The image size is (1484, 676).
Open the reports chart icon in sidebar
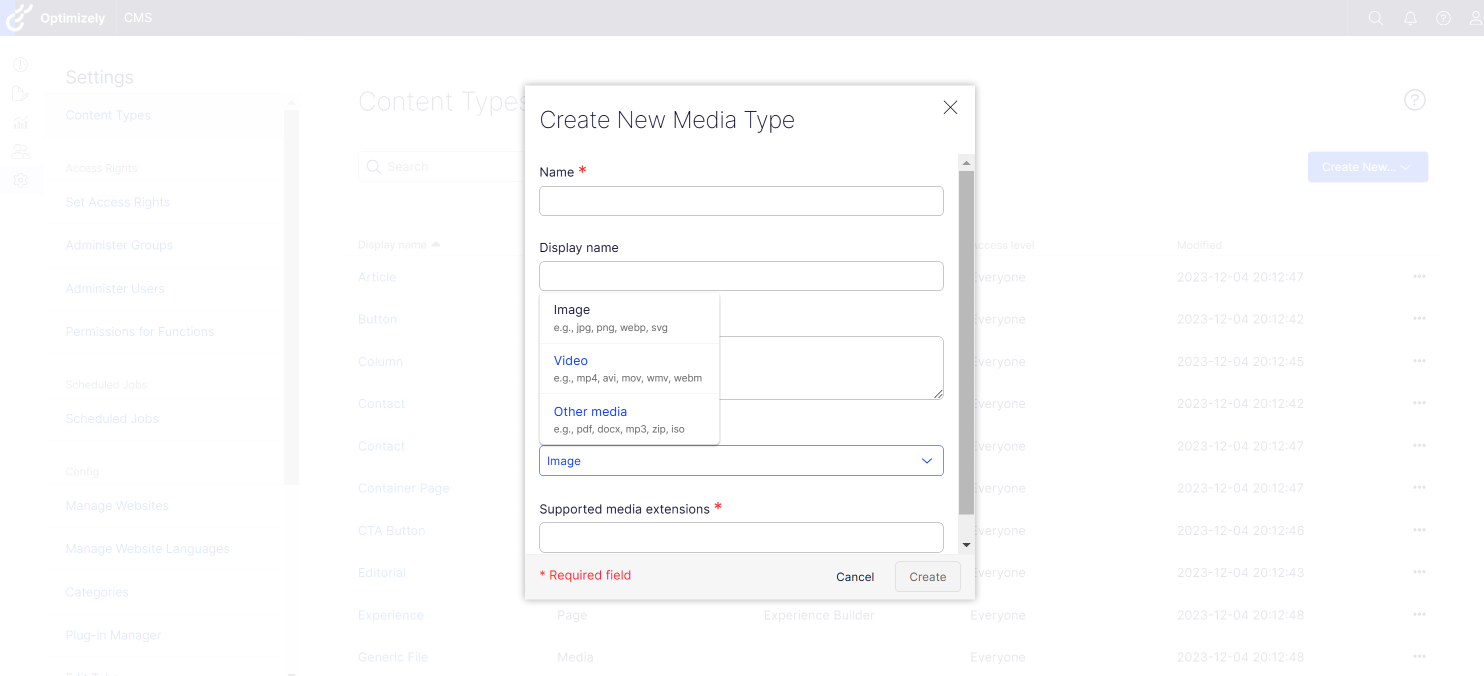[x=20, y=123]
